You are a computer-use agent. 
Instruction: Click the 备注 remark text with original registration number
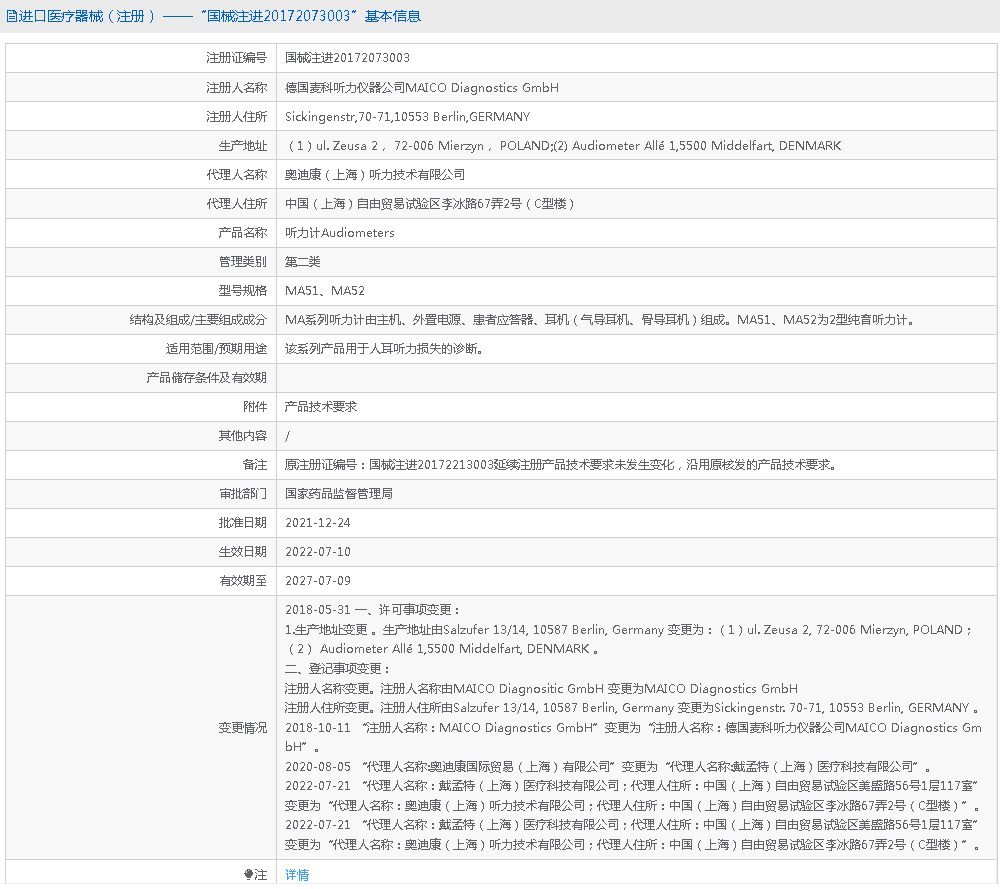[x=560, y=464]
